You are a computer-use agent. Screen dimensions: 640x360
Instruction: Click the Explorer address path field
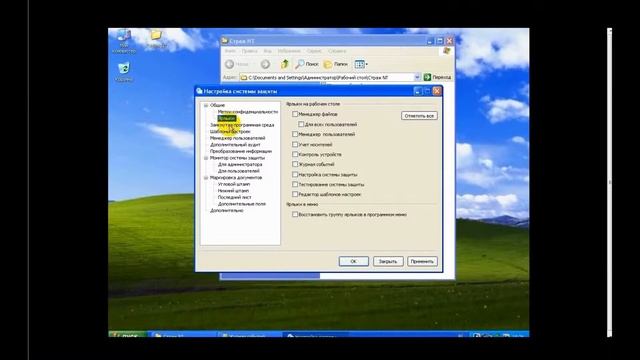(327, 77)
